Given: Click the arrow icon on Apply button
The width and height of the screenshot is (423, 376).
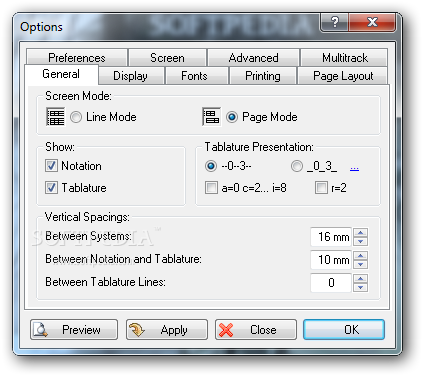Looking at the screenshot, I should coord(136,329).
